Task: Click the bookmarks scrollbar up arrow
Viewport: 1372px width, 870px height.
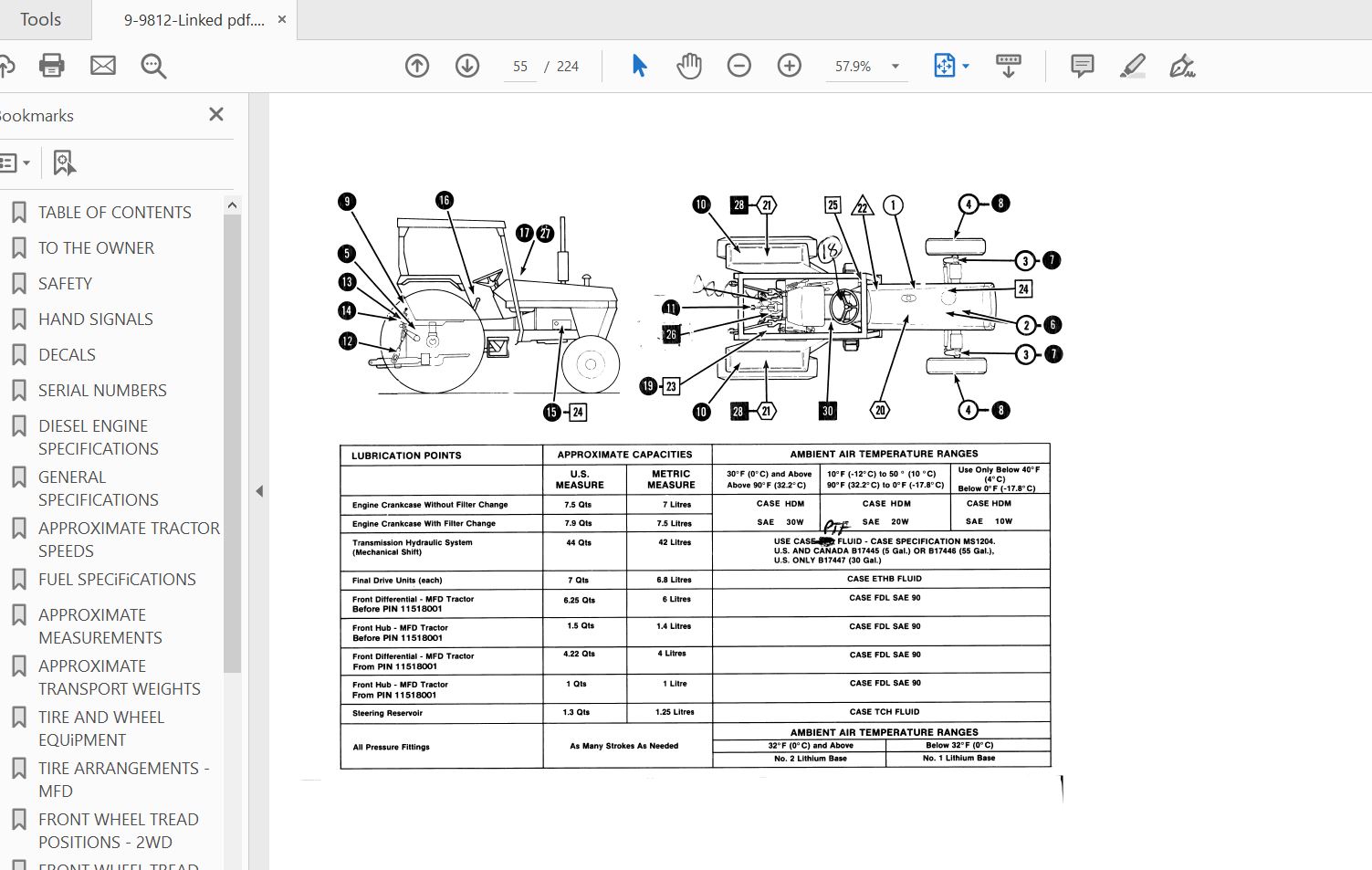Action: click(232, 205)
